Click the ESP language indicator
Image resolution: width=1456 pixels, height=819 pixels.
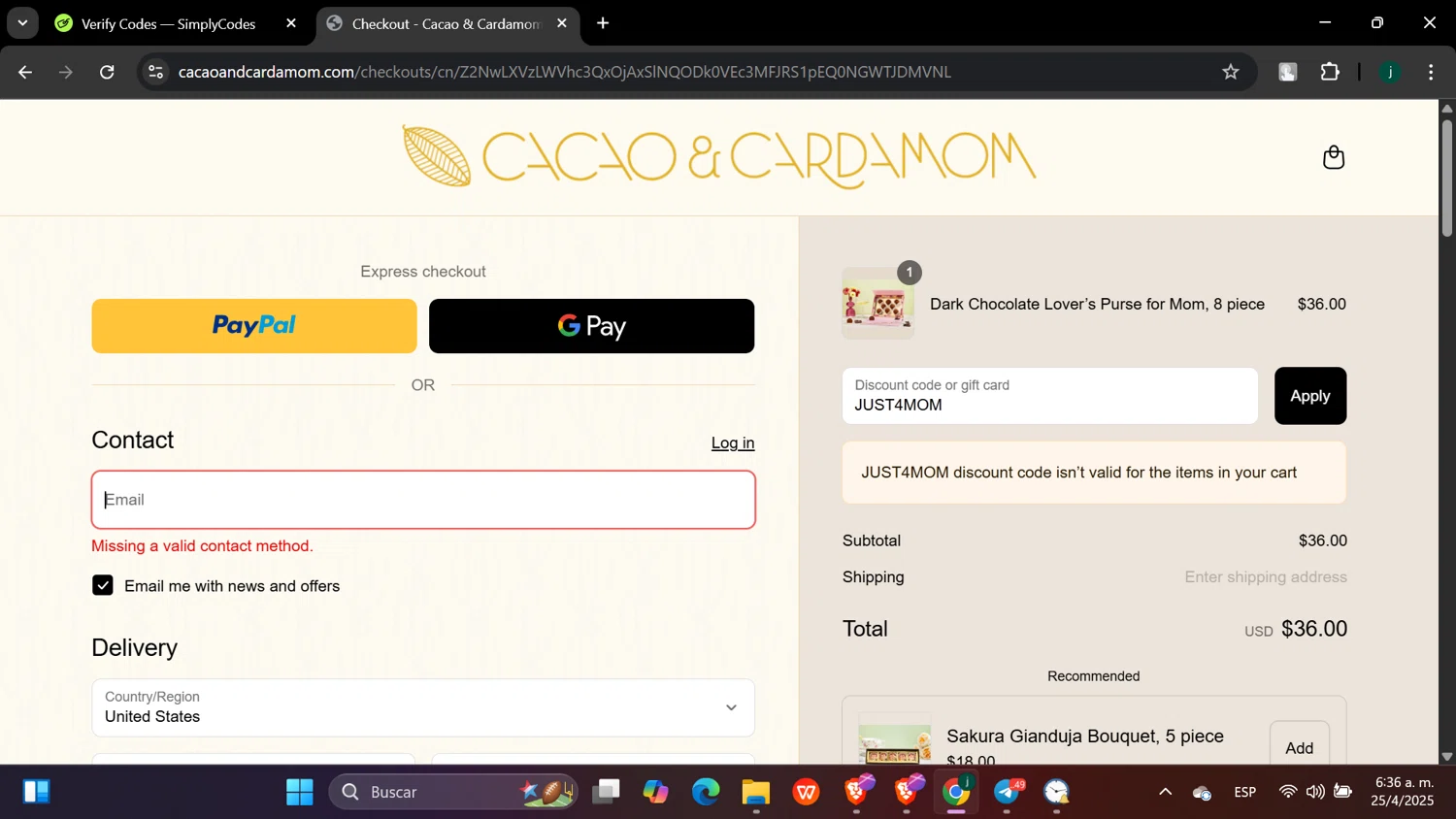1245,792
